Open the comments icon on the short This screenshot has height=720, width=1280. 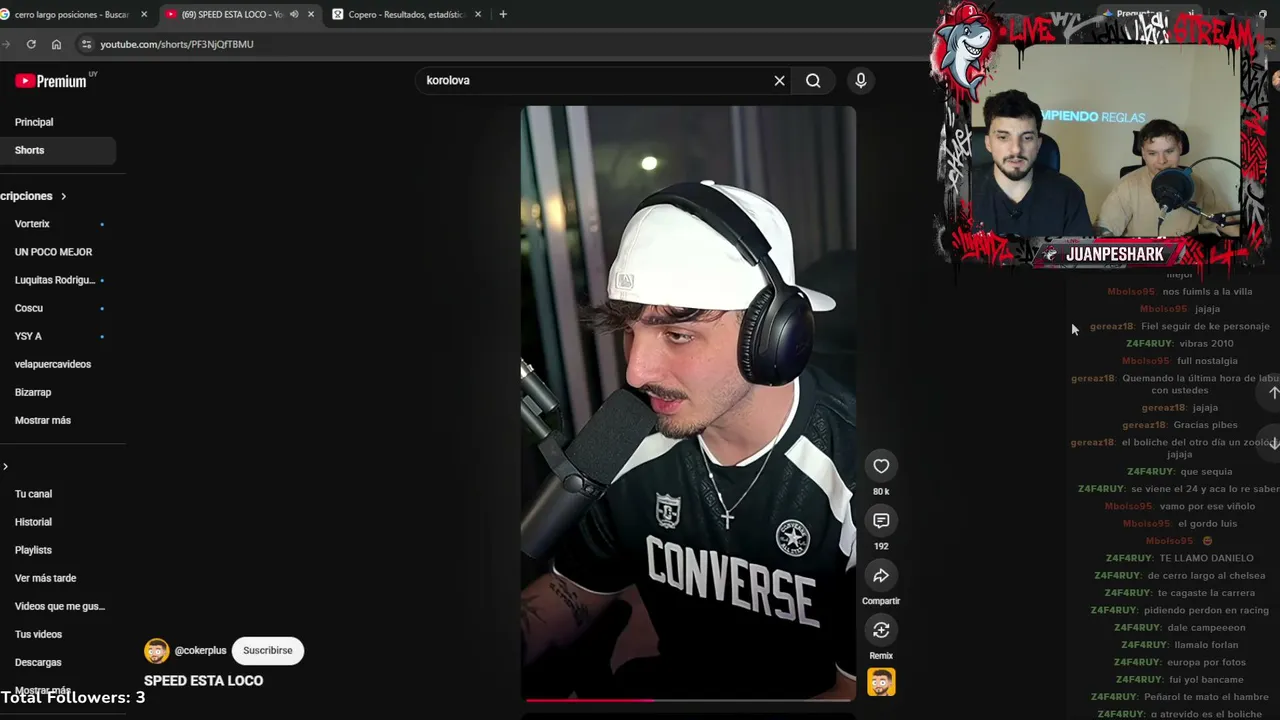tap(881, 521)
